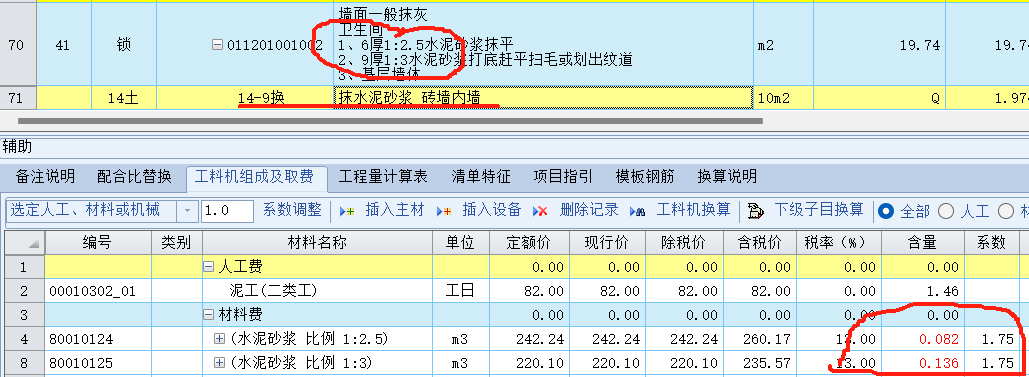The width and height of the screenshot is (1029, 377).
Task: Click the 含税价 column header
Action: pos(760,243)
